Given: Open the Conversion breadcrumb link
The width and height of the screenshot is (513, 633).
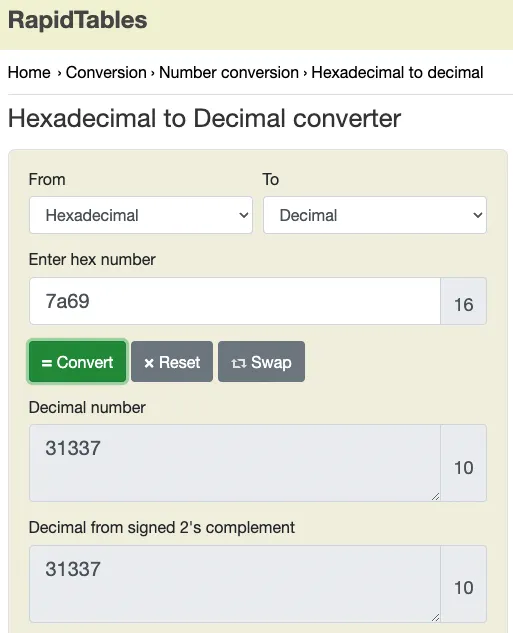Looking at the screenshot, I should pos(106,73).
